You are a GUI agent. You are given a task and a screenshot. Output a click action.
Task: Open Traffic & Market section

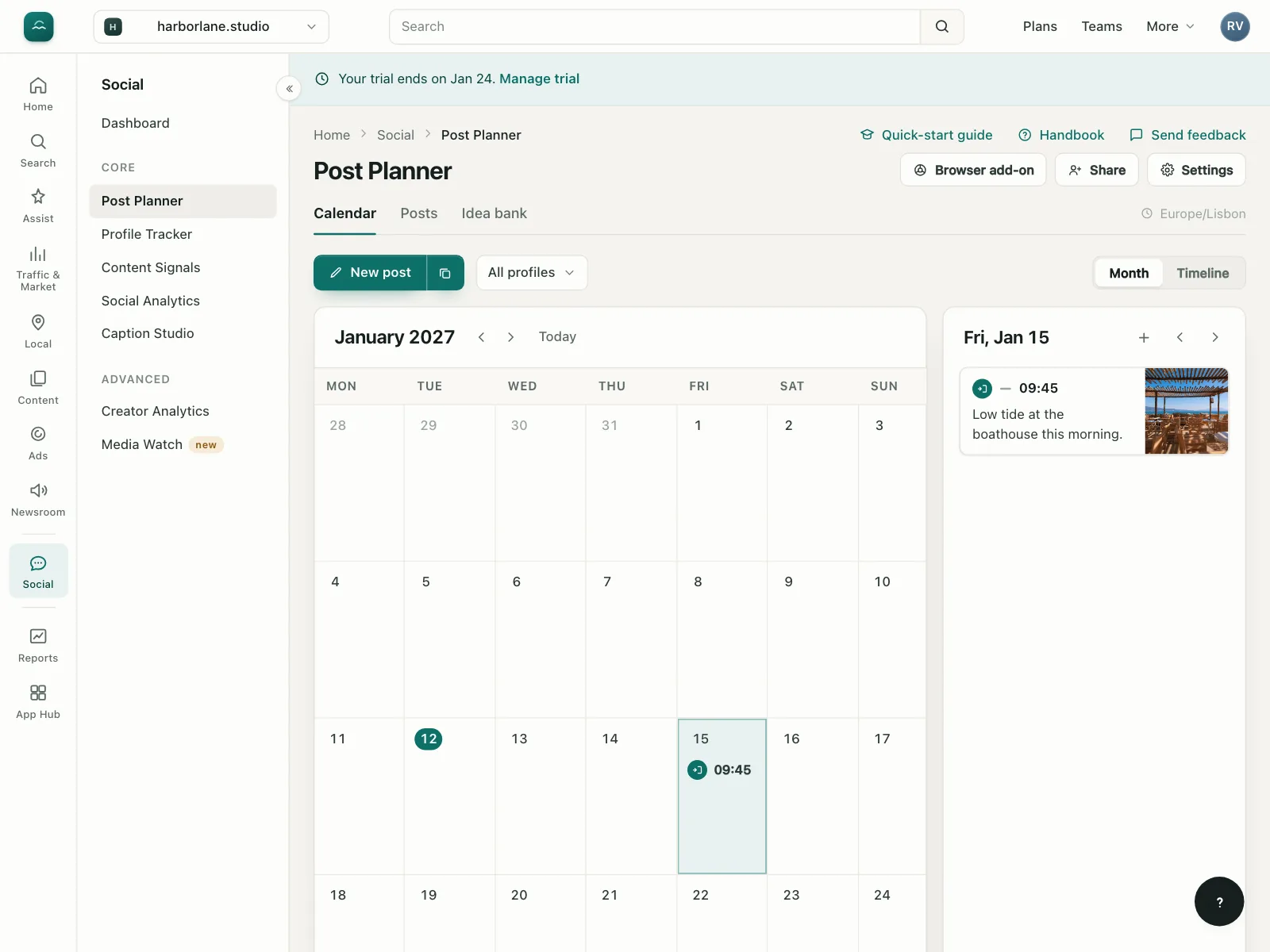click(x=38, y=269)
